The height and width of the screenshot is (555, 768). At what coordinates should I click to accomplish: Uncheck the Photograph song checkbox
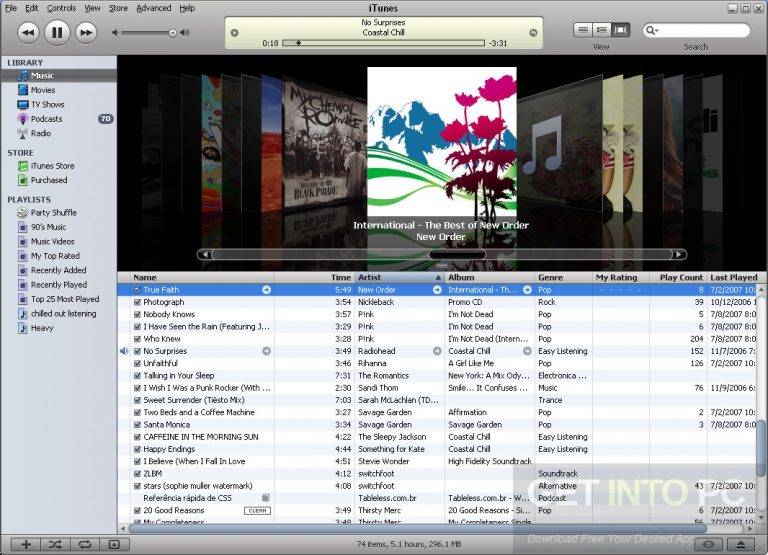point(138,302)
